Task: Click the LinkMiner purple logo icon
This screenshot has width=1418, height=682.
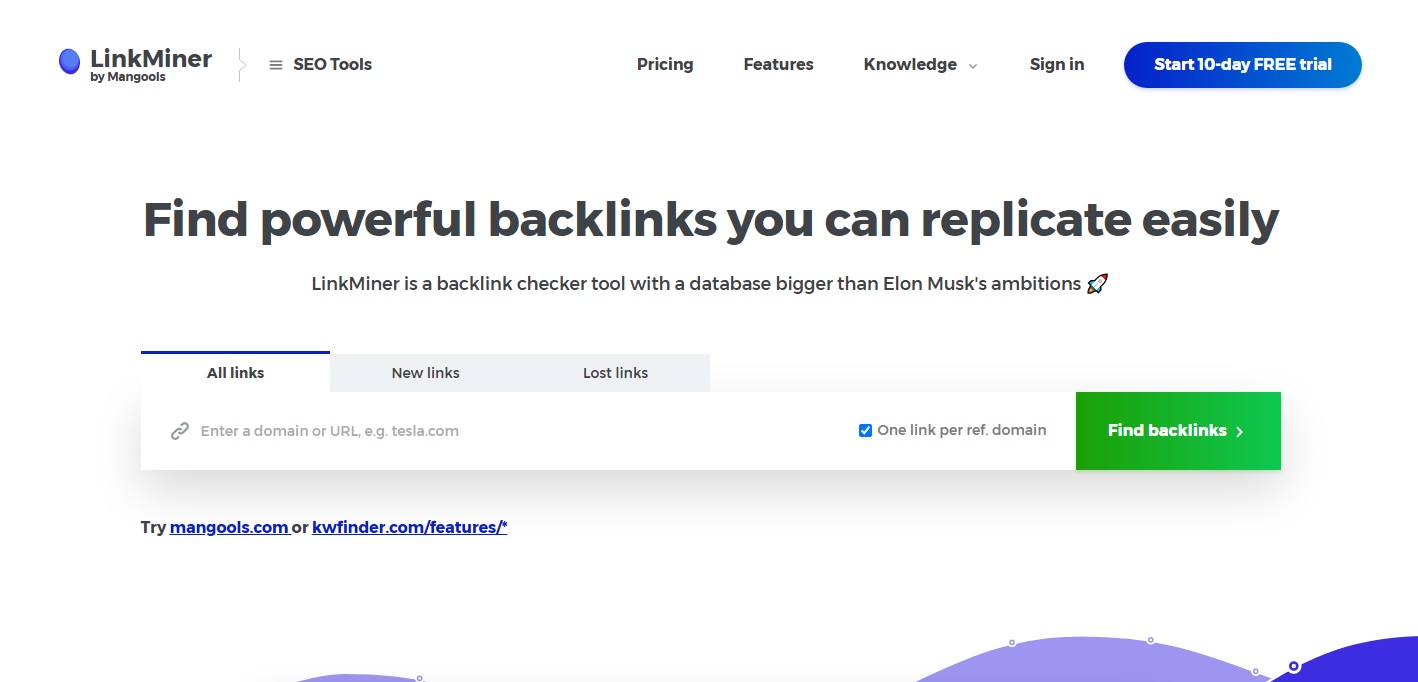Action: coord(69,62)
